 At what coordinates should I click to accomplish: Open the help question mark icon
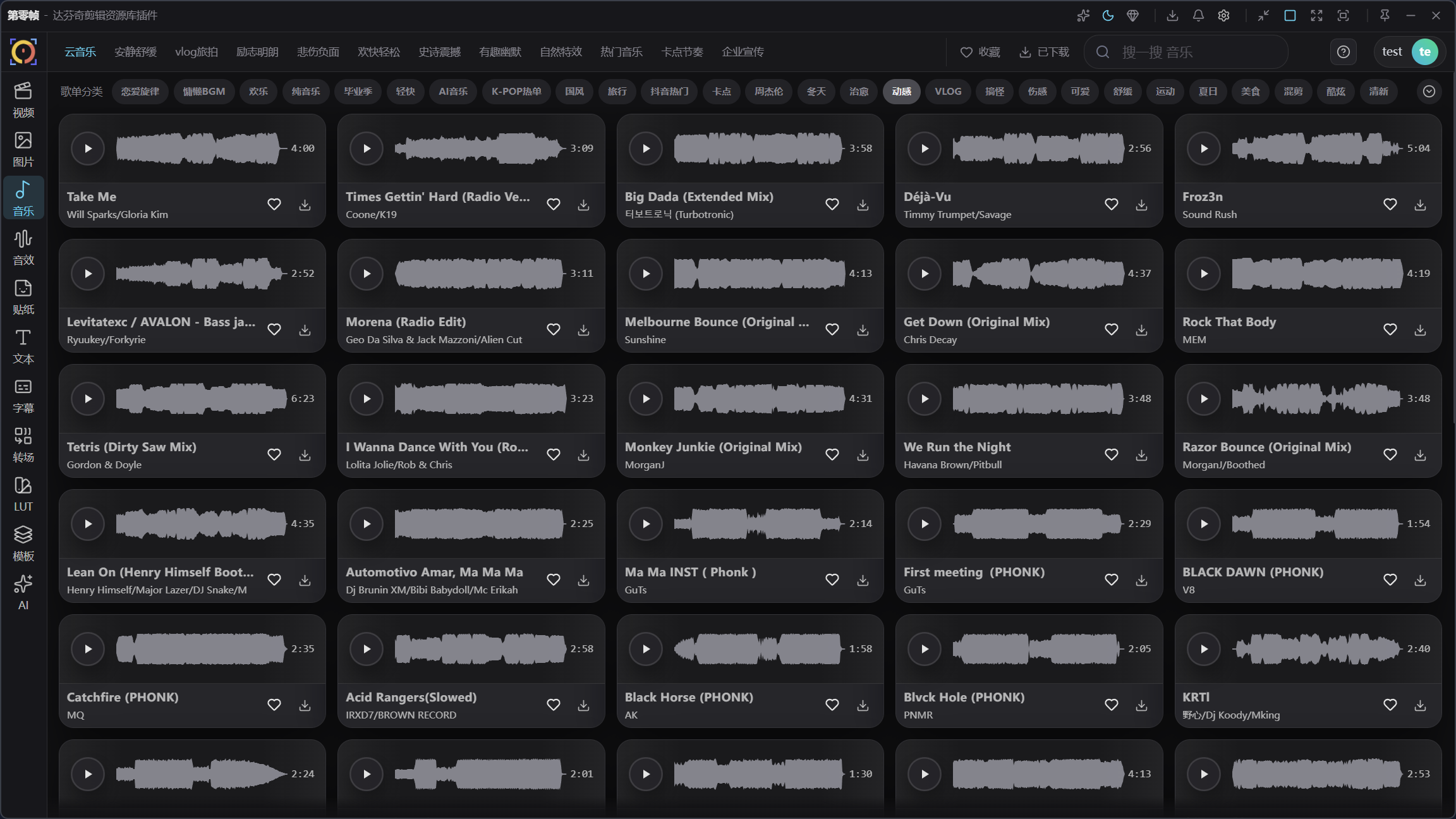(x=1344, y=52)
